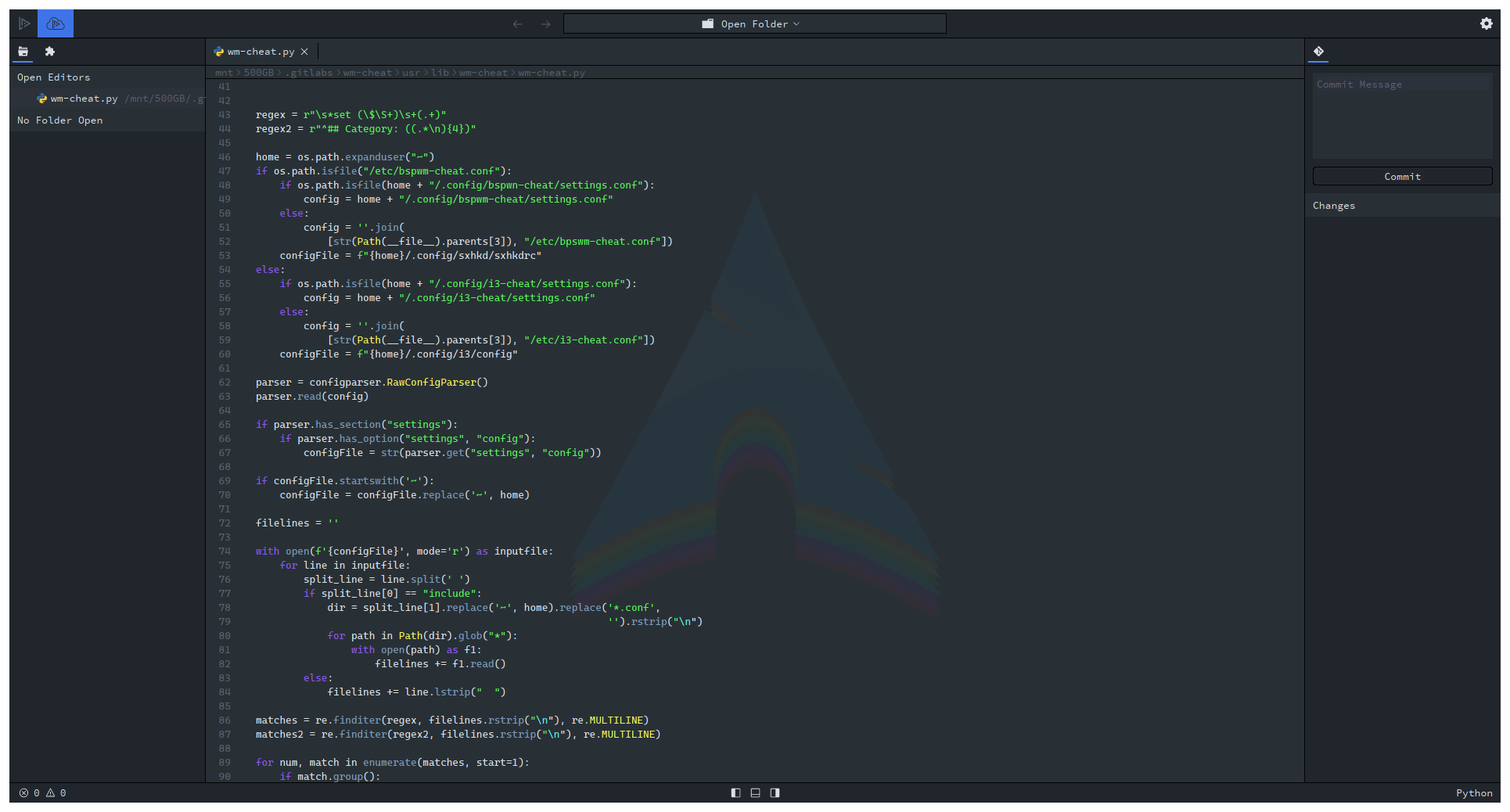The image size is (1510, 812).
Task: Click line number 62 in the gutter
Action: [225, 383]
